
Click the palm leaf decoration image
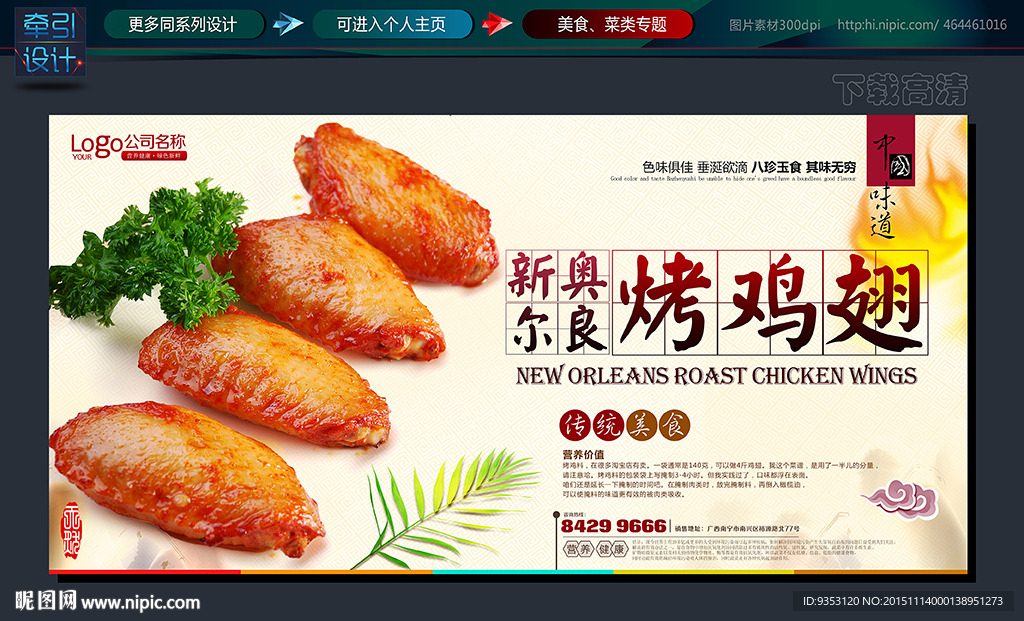(x=444, y=508)
